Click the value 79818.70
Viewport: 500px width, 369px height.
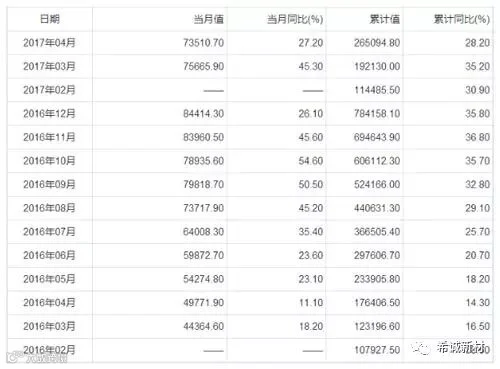click(x=203, y=184)
